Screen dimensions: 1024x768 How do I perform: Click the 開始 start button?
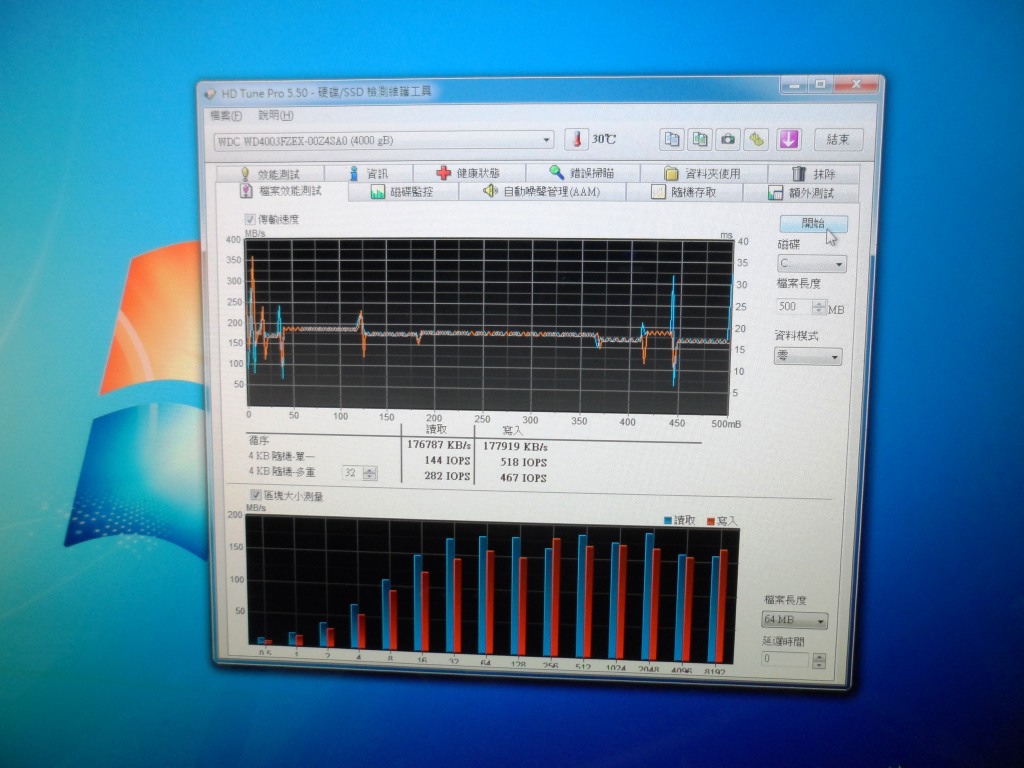tap(813, 223)
